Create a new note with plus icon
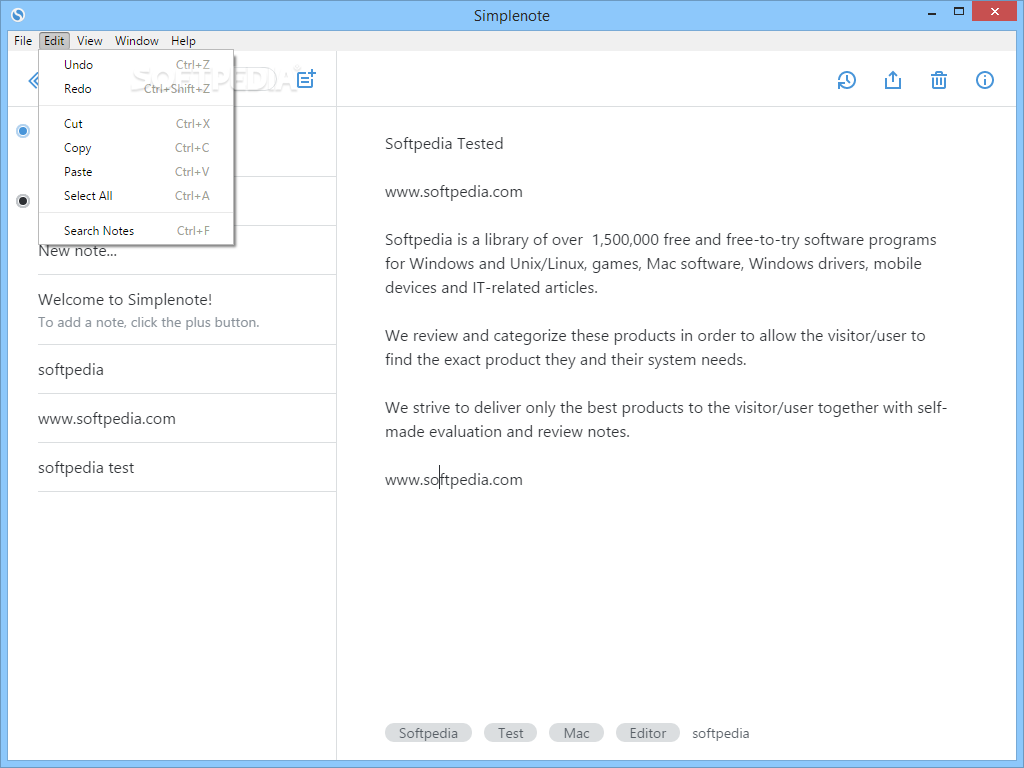Screen dimensions: 1024x768 306,79
